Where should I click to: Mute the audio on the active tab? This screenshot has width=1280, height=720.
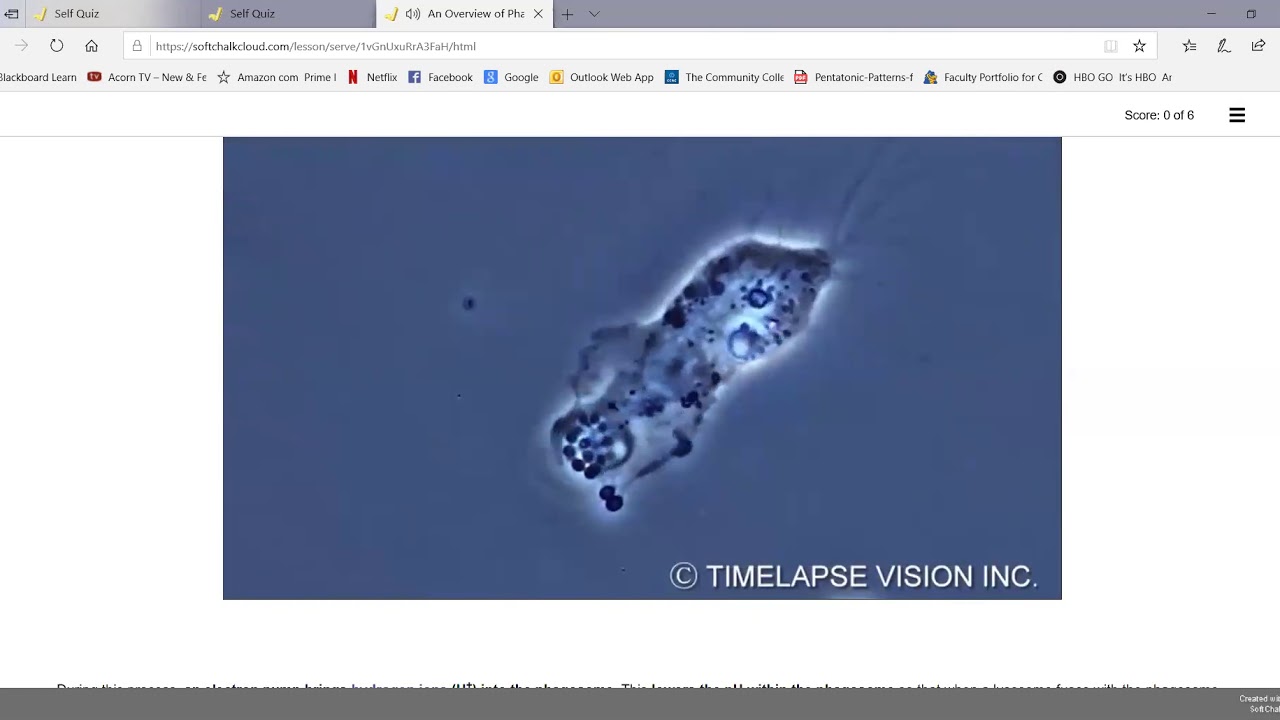[x=413, y=14]
